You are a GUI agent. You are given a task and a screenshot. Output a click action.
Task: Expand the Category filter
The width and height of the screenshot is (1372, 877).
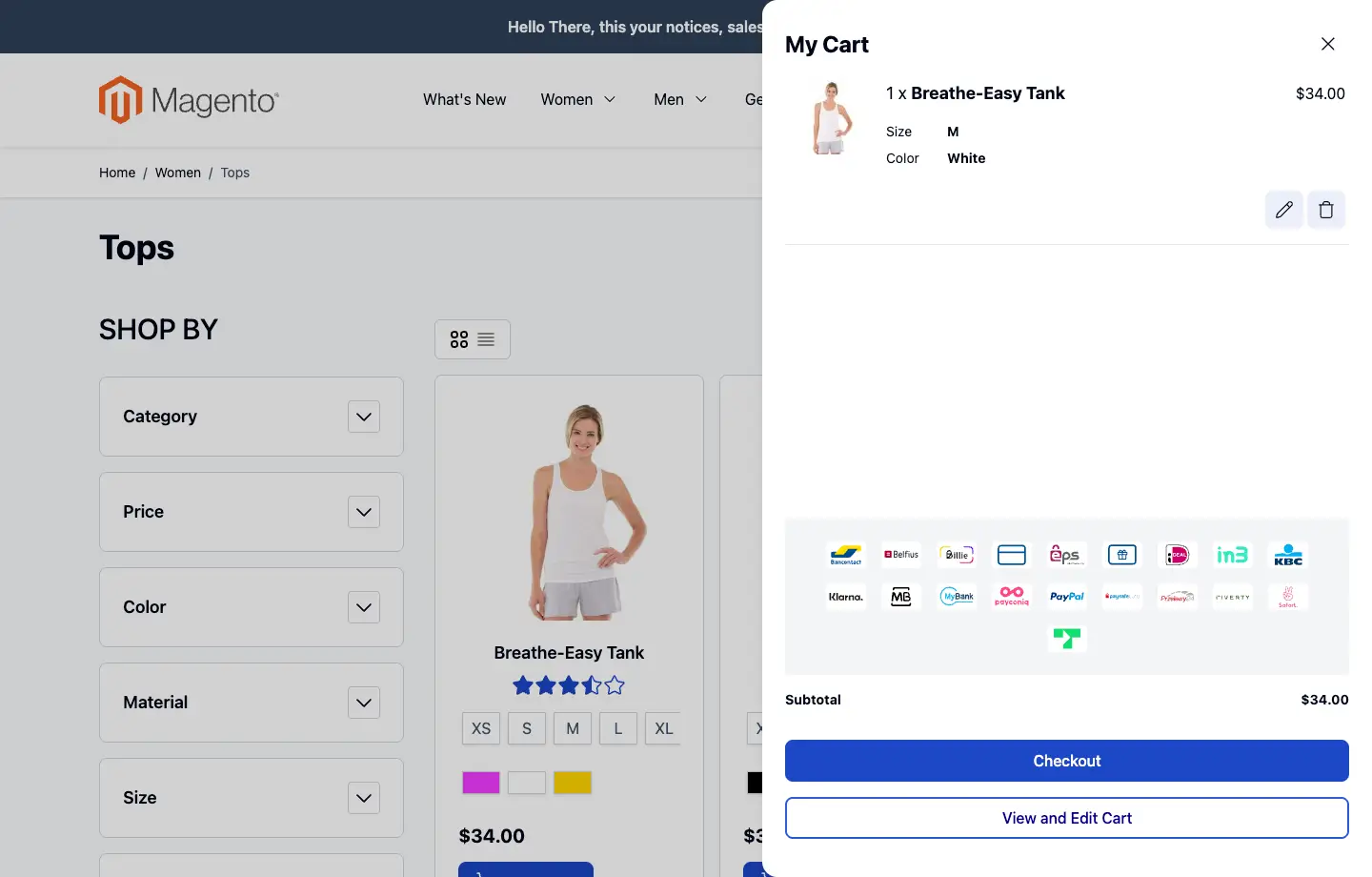[251, 417]
